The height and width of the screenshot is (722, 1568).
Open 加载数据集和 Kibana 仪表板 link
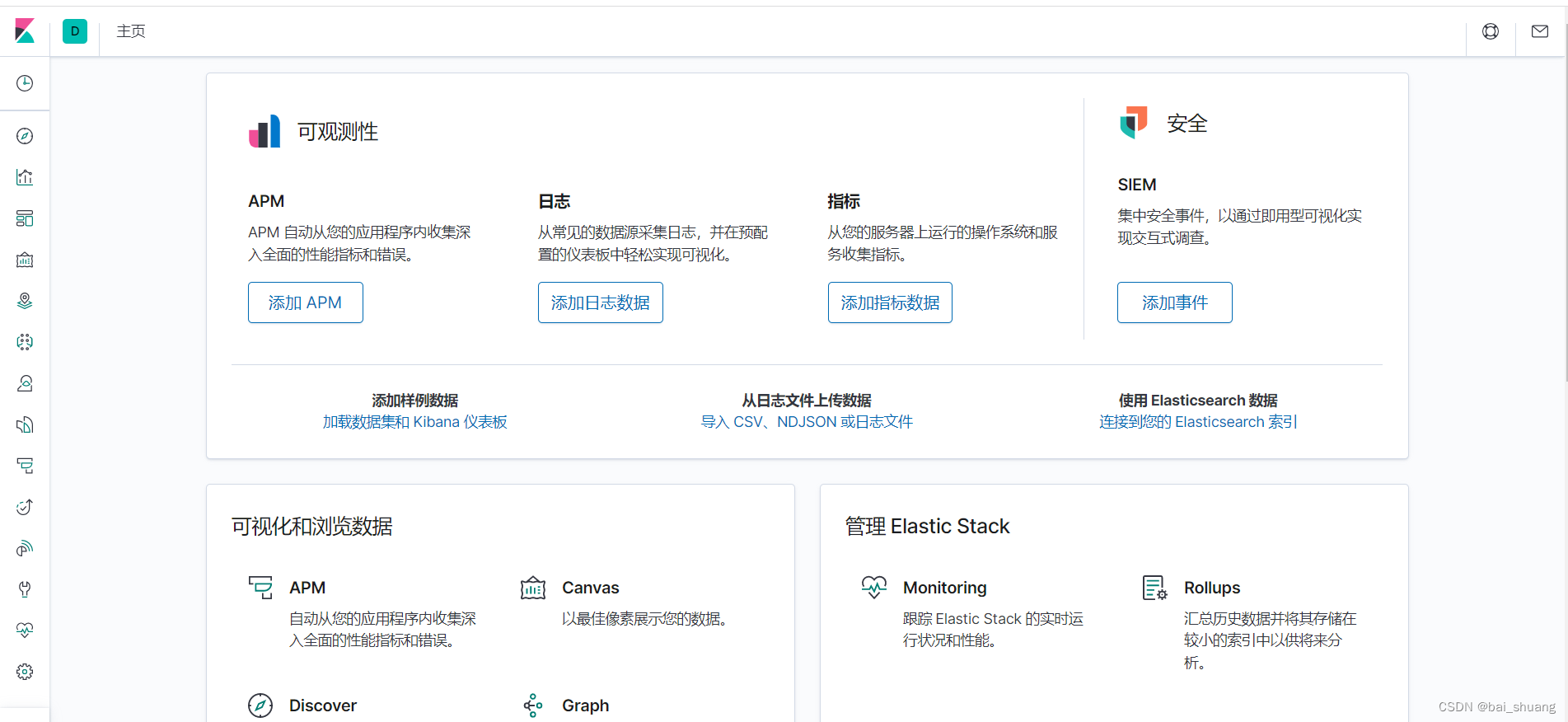tap(415, 422)
